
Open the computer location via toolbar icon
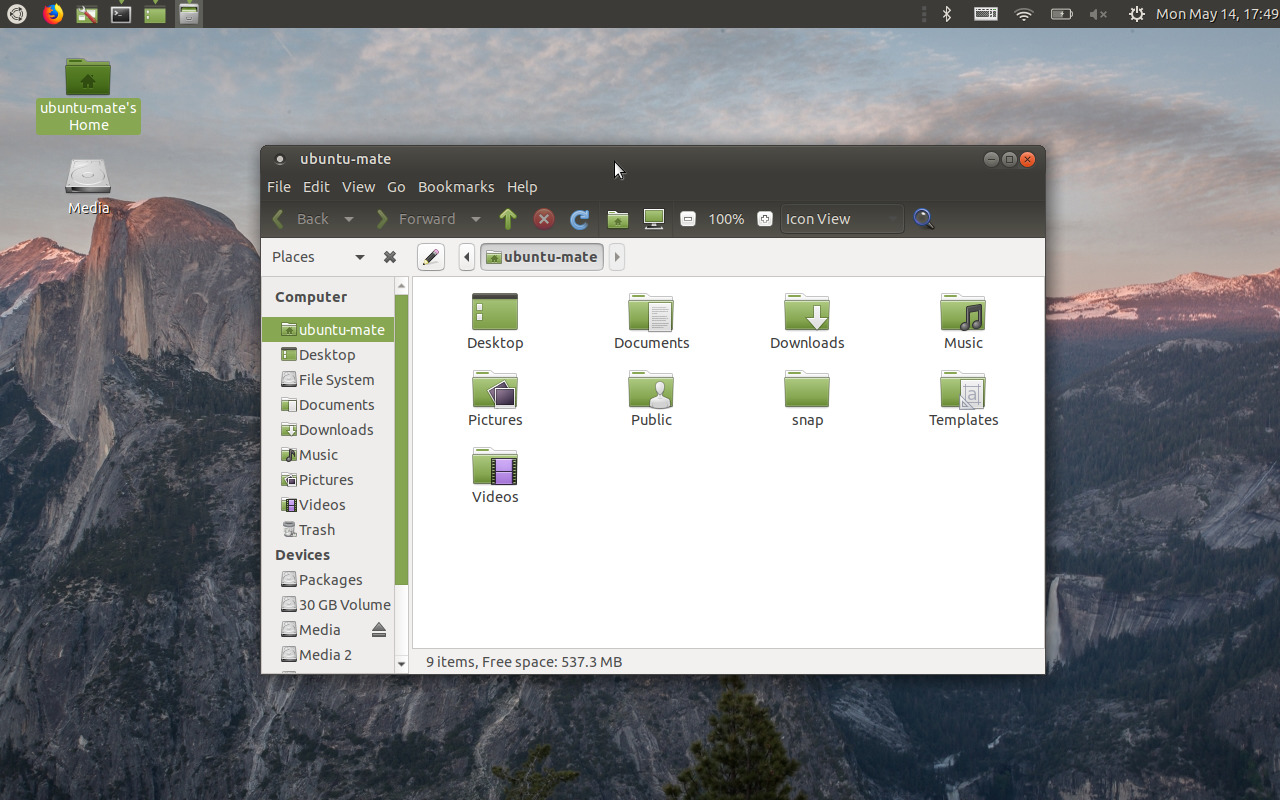pyautogui.click(x=653, y=219)
